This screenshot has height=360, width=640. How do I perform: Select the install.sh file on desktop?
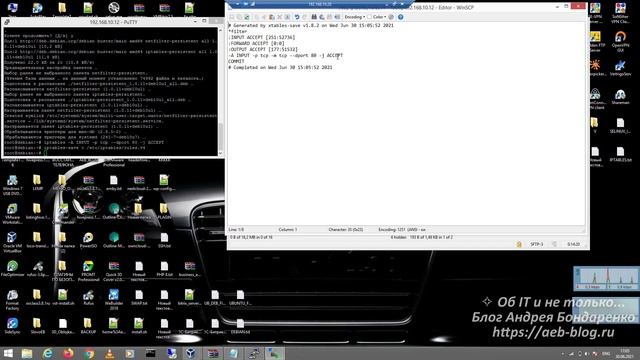139,326
